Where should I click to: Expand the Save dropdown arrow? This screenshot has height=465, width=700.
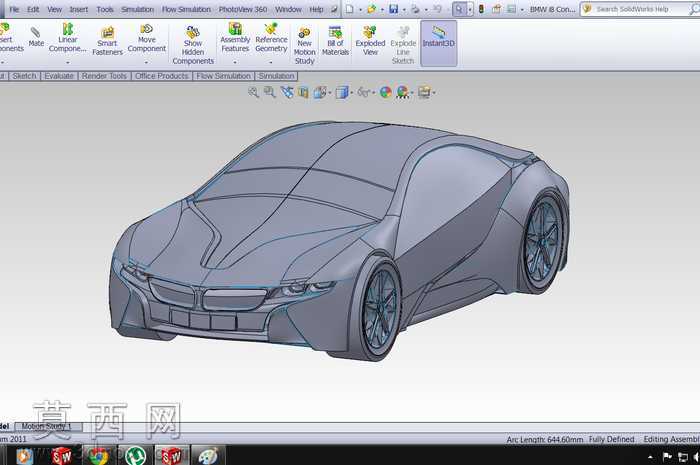404,9
